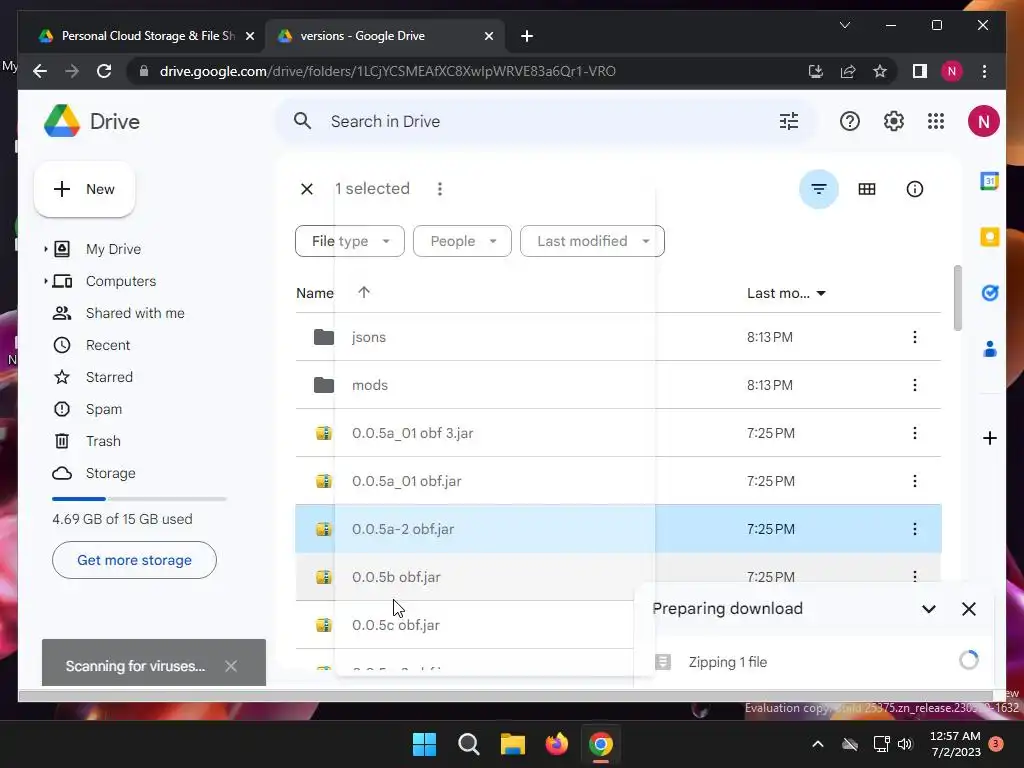
Task: Open more options for 0.0.5a-2 obf.jar
Action: [x=914, y=529]
